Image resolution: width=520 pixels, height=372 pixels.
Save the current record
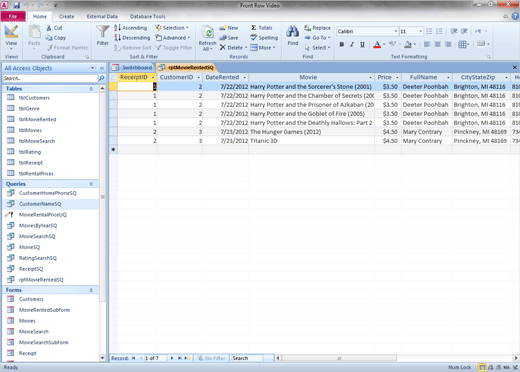point(229,38)
